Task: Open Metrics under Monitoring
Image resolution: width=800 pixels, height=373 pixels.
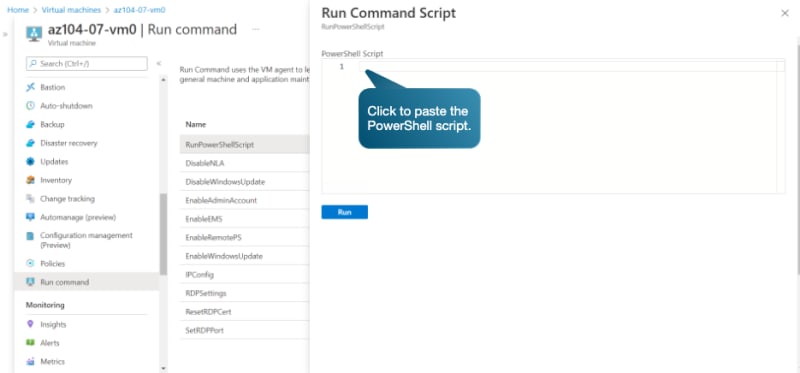Action: [x=53, y=362]
